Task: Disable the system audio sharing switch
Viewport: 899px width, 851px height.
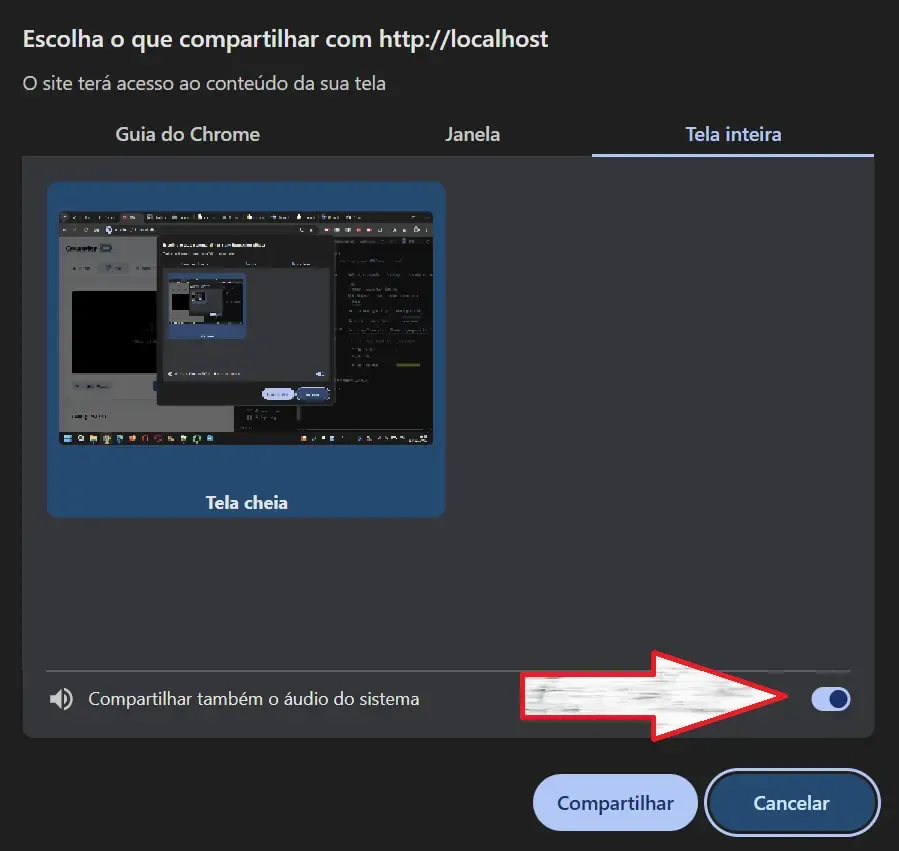Action: coord(830,699)
